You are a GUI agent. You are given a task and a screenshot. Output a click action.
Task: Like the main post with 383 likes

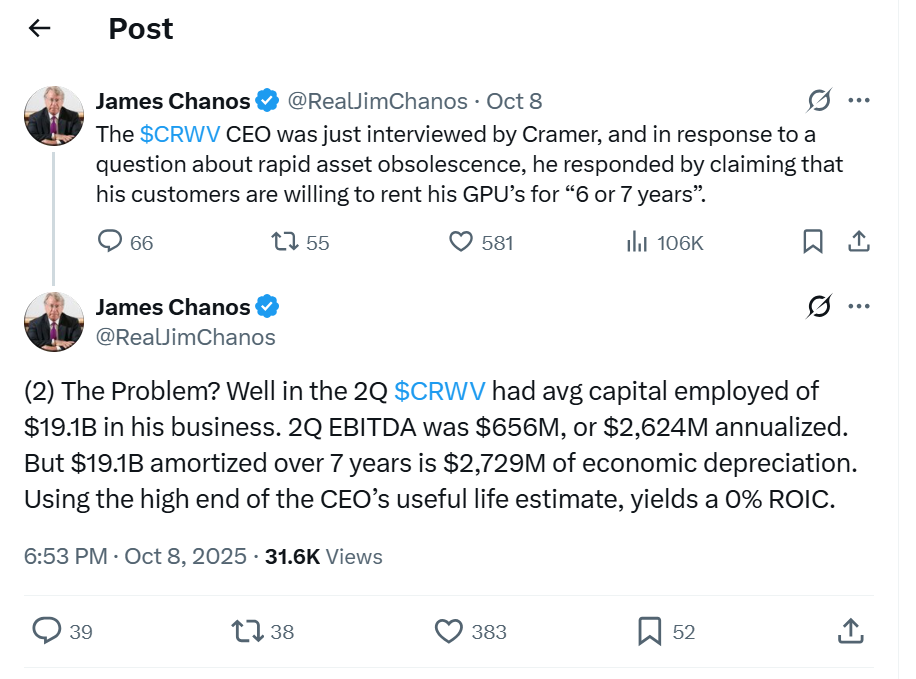click(450, 631)
